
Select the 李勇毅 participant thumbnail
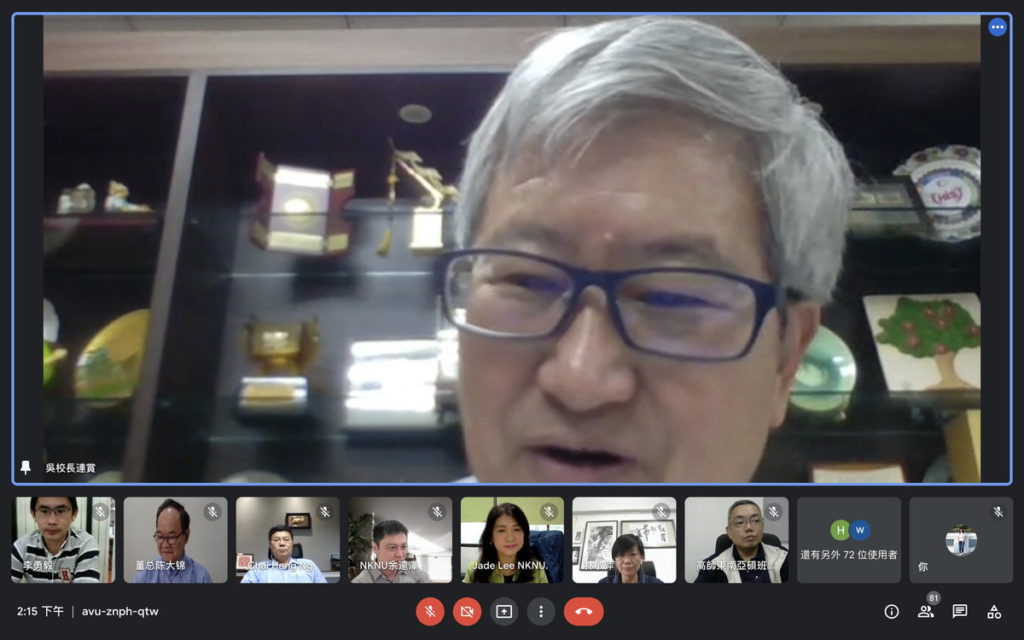63,540
